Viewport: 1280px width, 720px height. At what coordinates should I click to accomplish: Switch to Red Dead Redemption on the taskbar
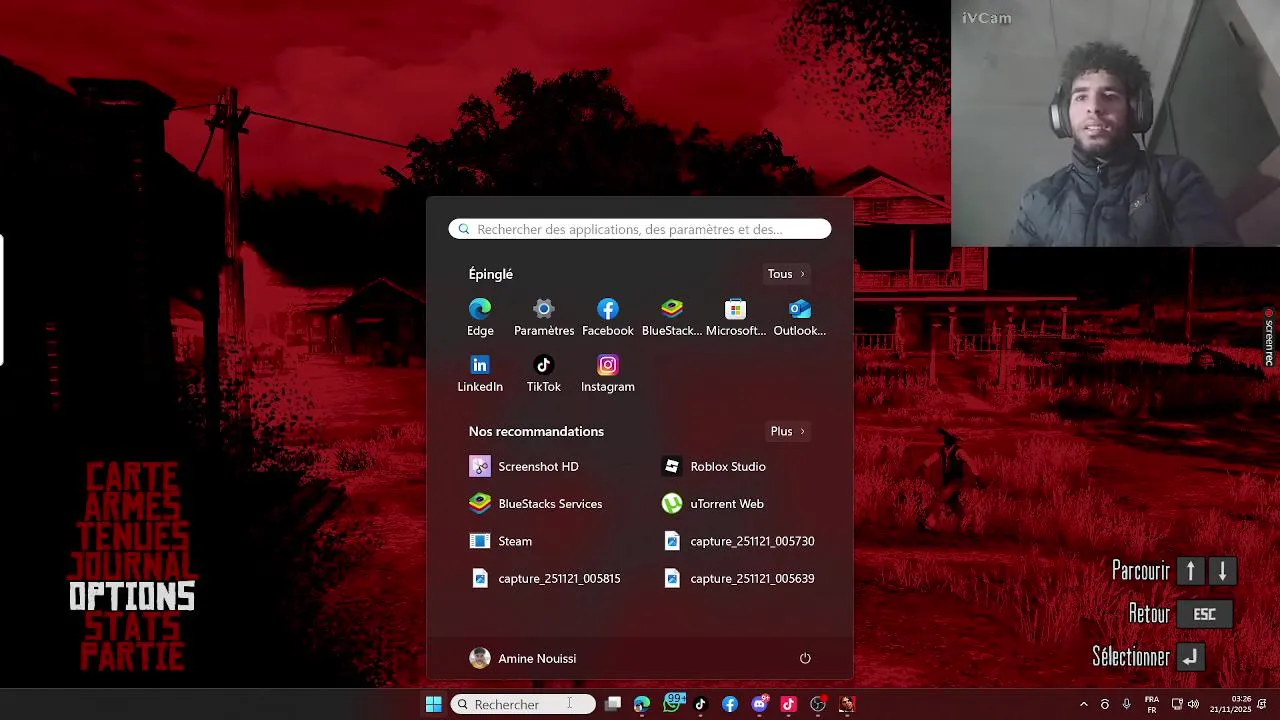[847, 704]
